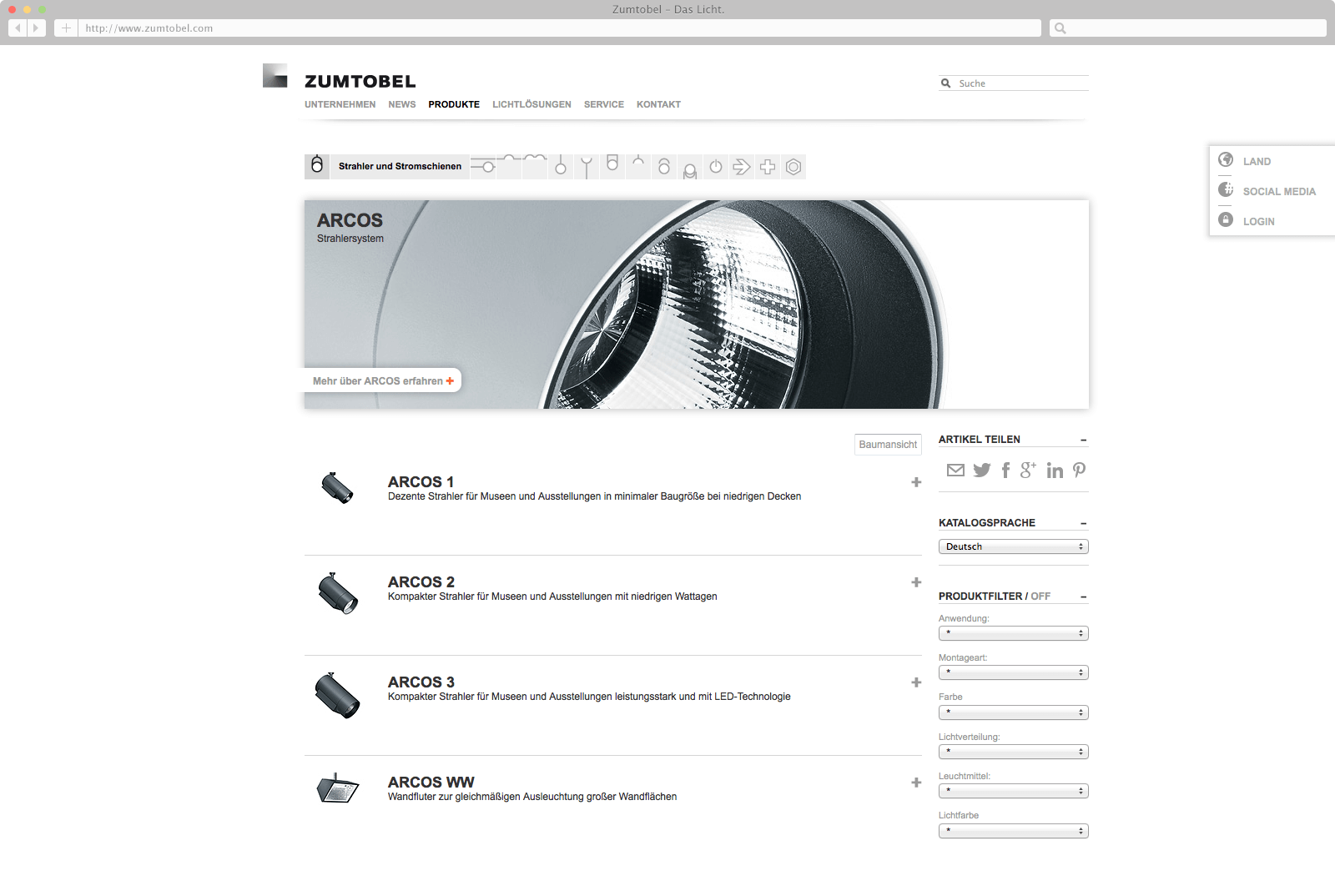Expand the ARCOS 2 row with plus
This screenshot has height=896, width=1335.
[916, 582]
